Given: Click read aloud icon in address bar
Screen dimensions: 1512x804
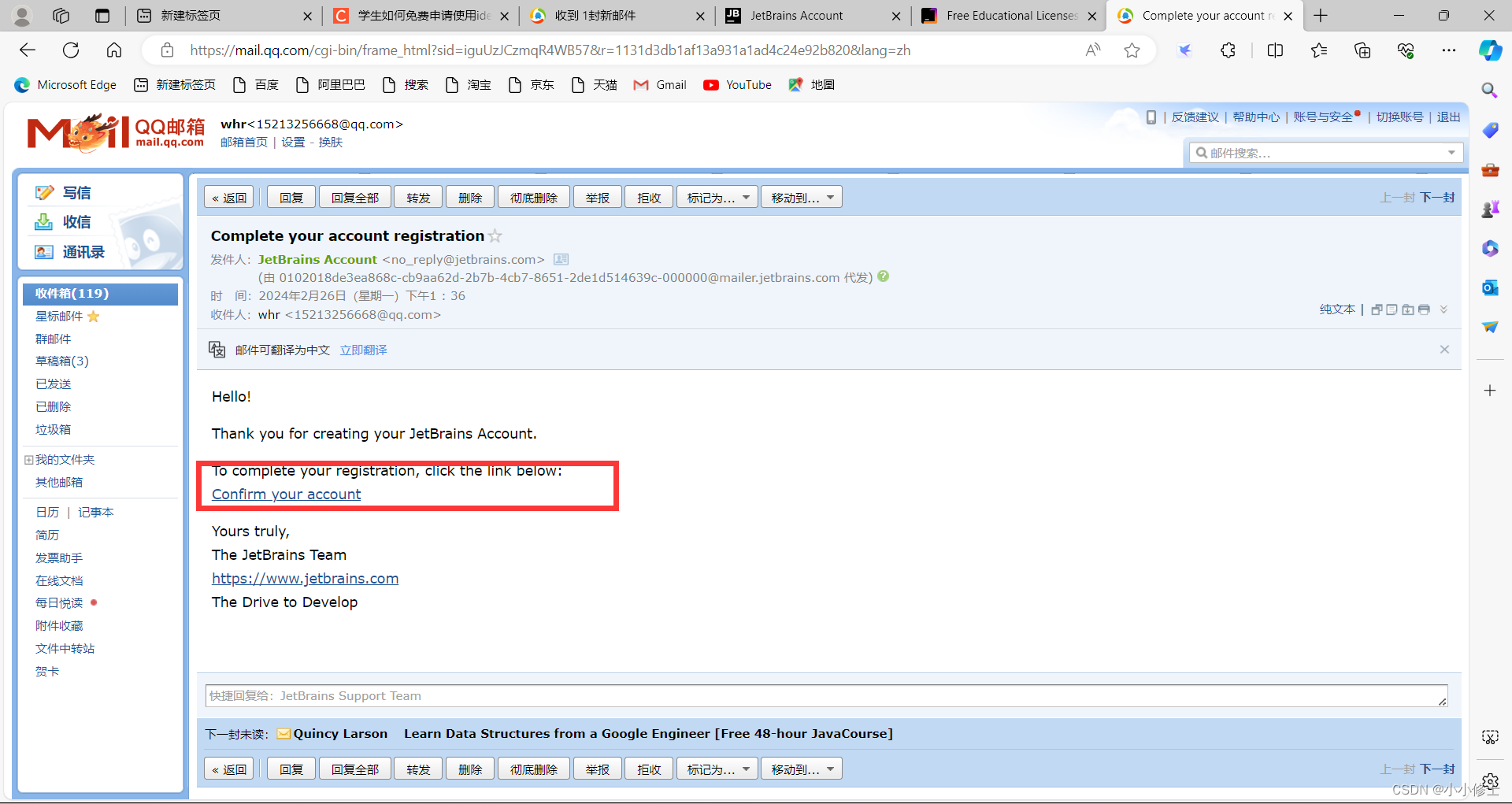Looking at the screenshot, I should (1093, 50).
